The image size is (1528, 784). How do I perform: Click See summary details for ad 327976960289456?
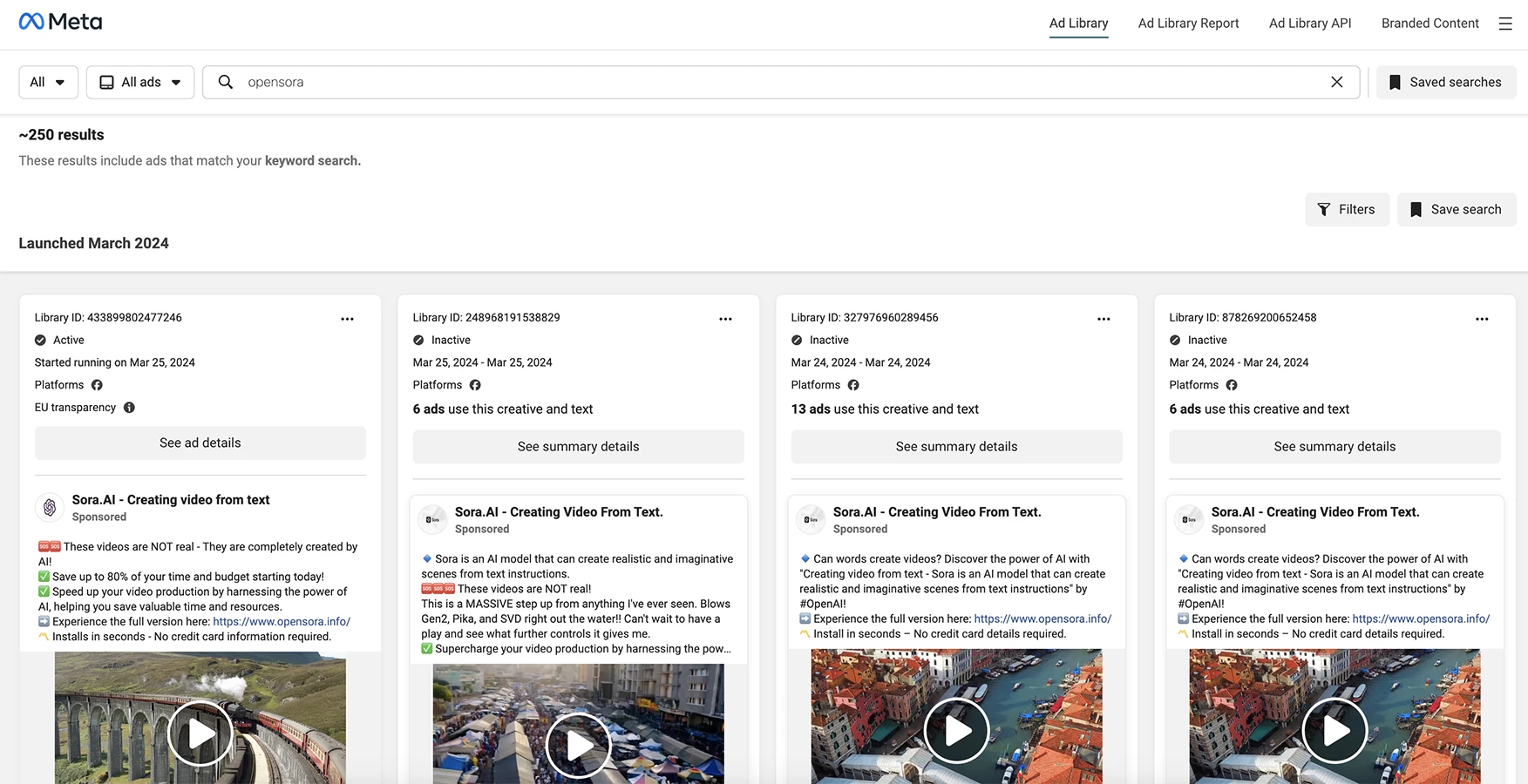click(957, 446)
